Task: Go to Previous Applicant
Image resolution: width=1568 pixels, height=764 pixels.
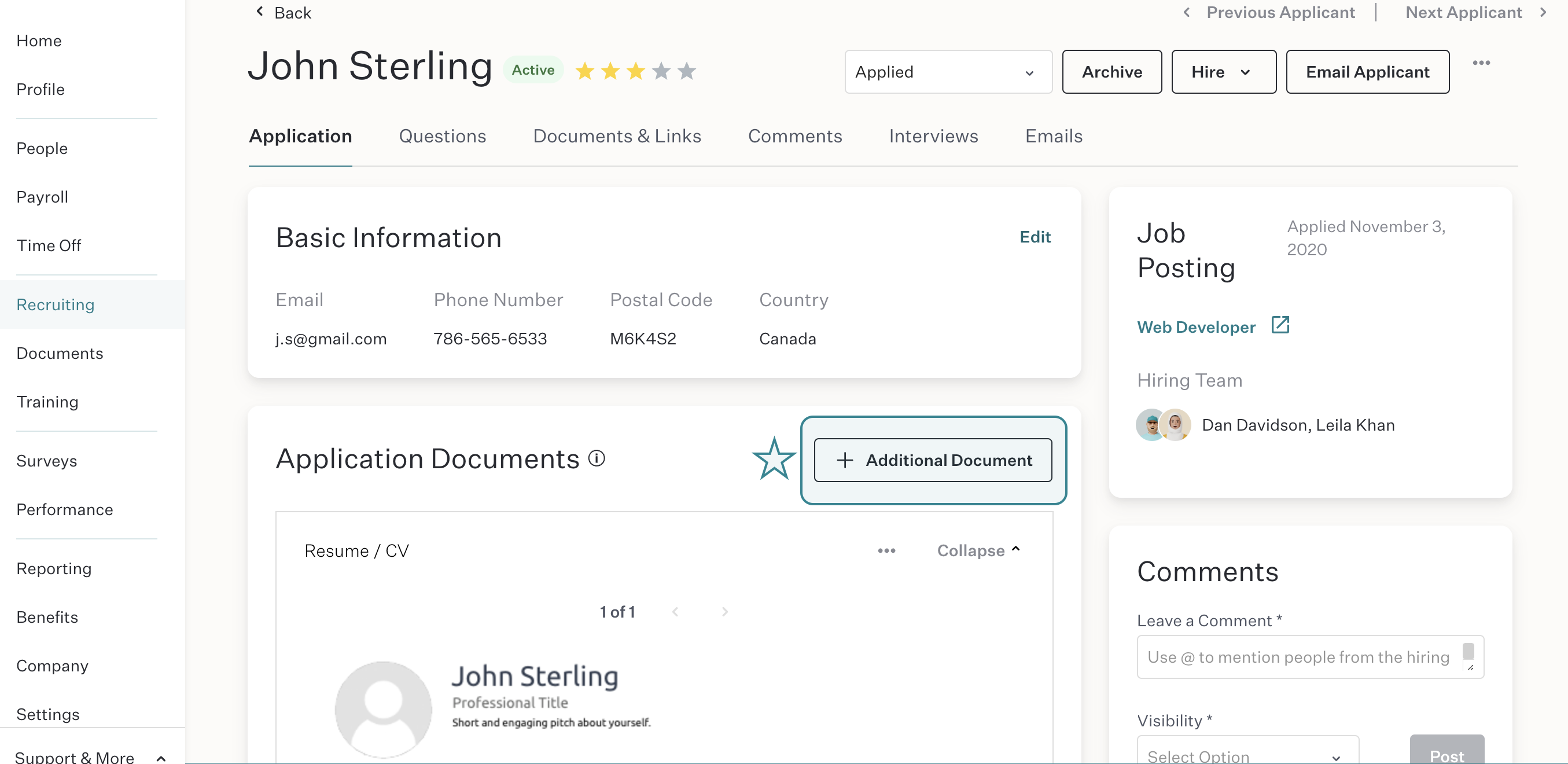Action: click(x=1269, y=12)
